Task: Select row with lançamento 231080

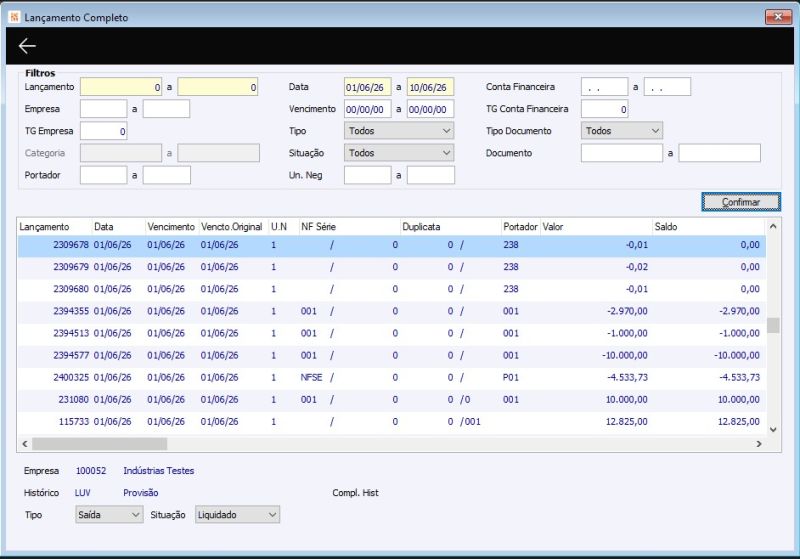Action: point(391,399)
